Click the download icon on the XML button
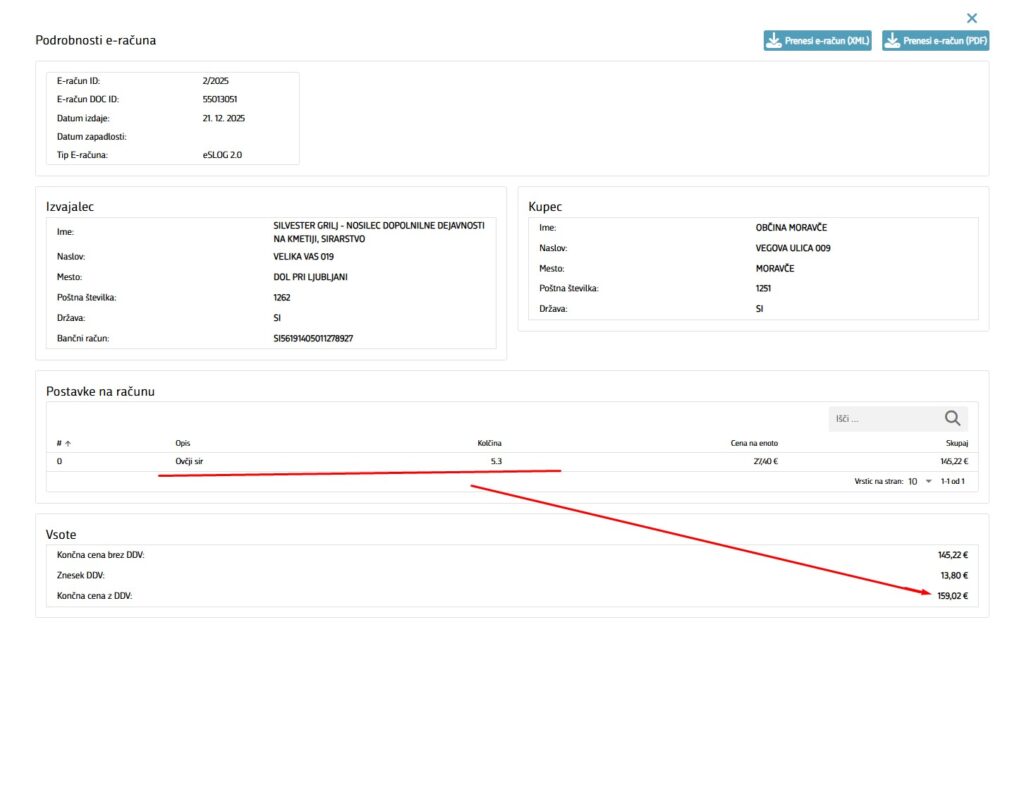The image size is (1024, 797). [773, 41]
